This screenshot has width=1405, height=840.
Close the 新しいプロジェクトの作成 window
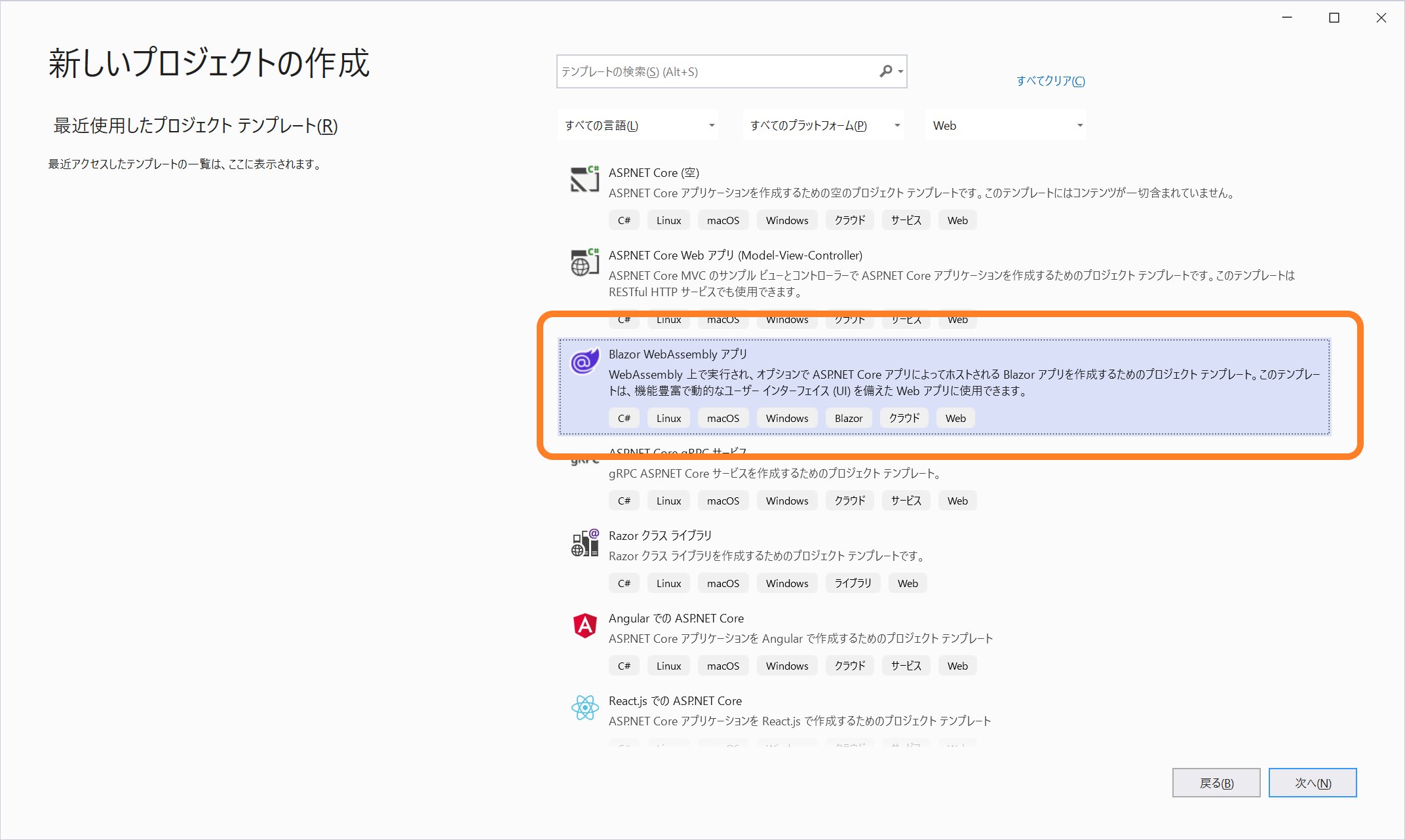1381,18
